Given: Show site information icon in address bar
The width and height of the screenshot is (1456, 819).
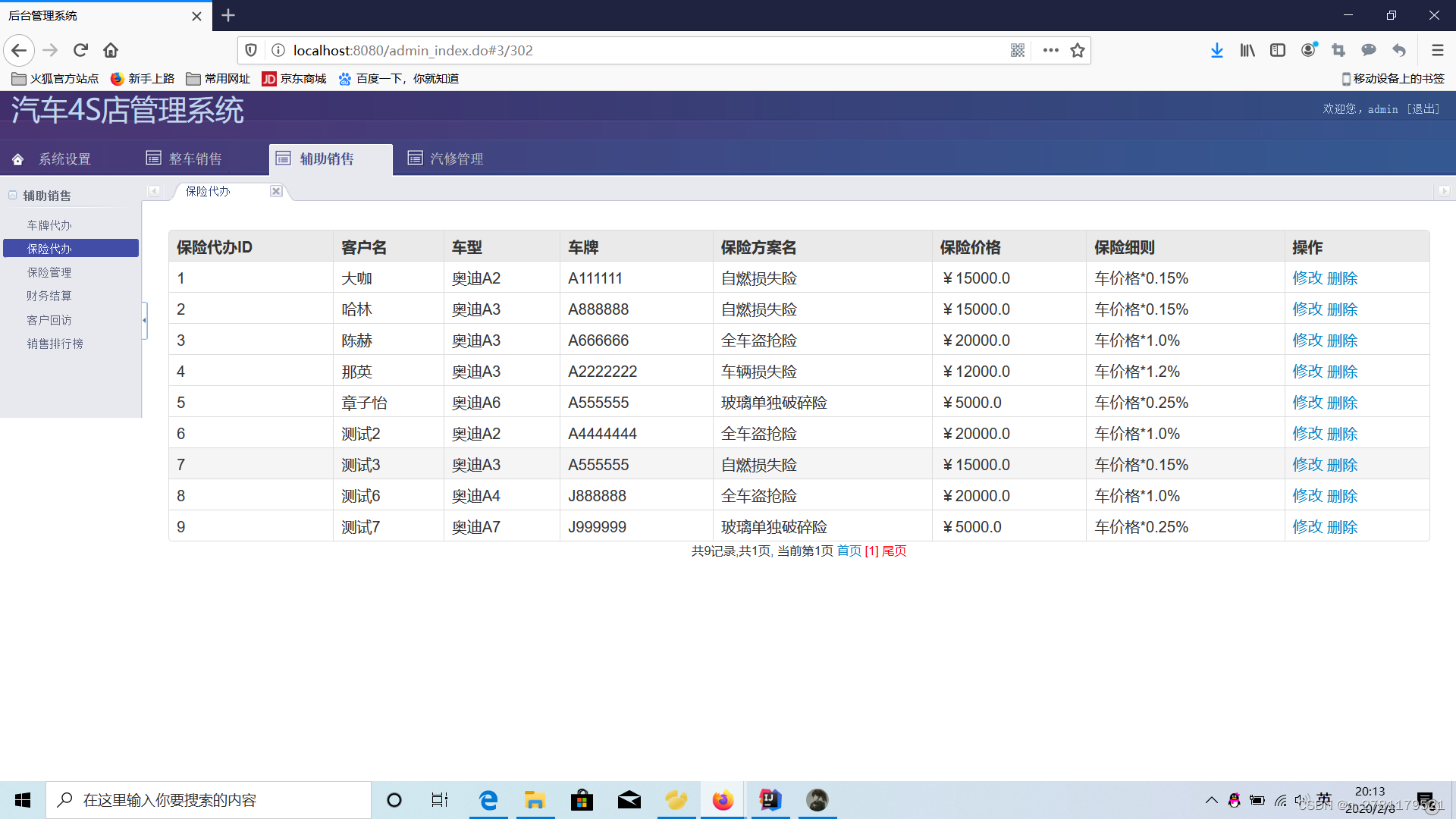Looking at the screenshot, I should 278,50.
